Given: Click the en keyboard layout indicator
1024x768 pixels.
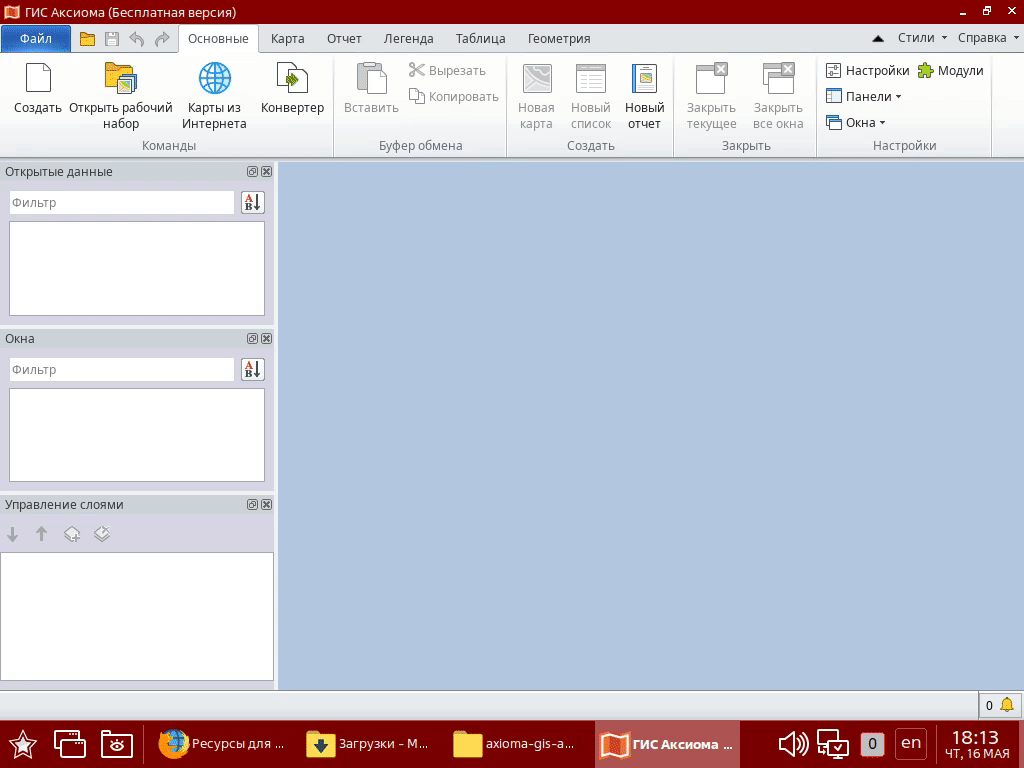Looking at the screenshot, I should (x=910, y=743).
